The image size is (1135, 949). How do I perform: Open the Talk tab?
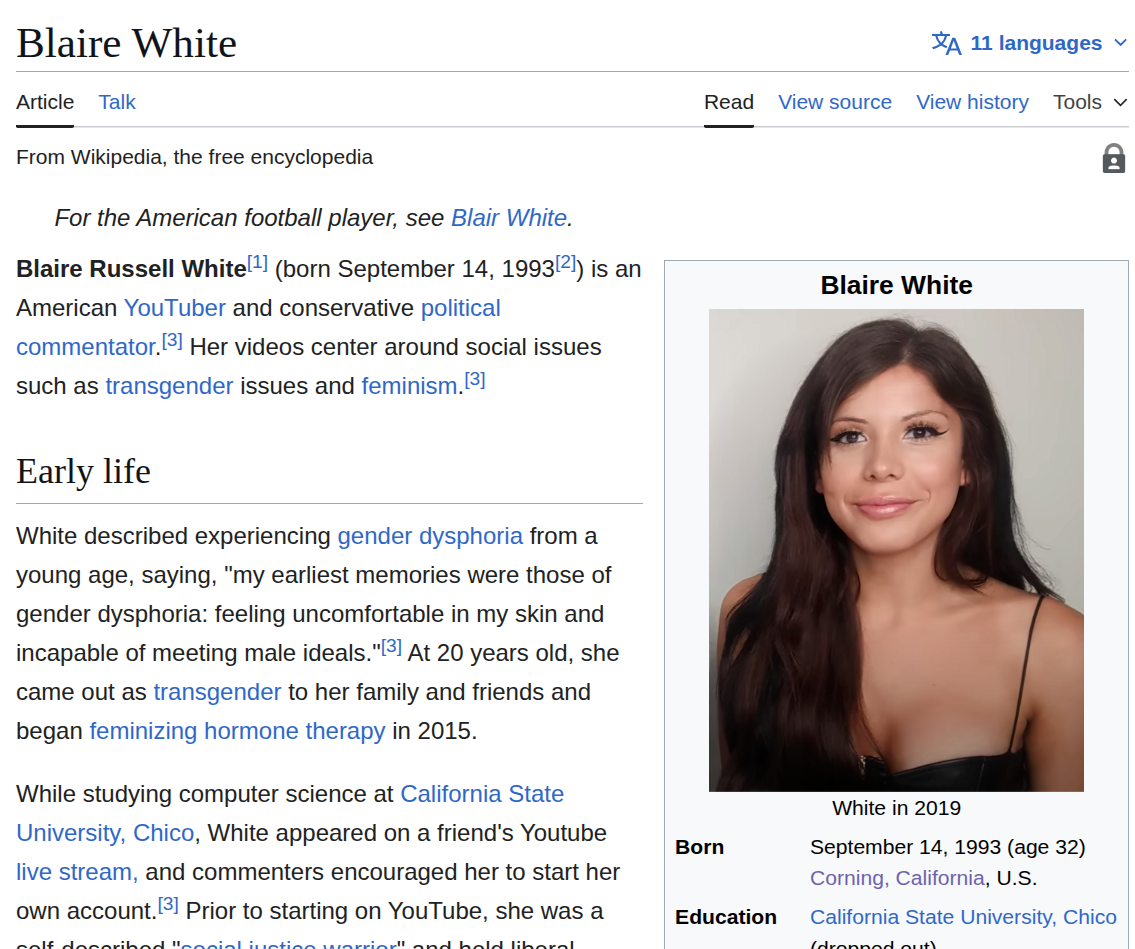coord(117,102)
